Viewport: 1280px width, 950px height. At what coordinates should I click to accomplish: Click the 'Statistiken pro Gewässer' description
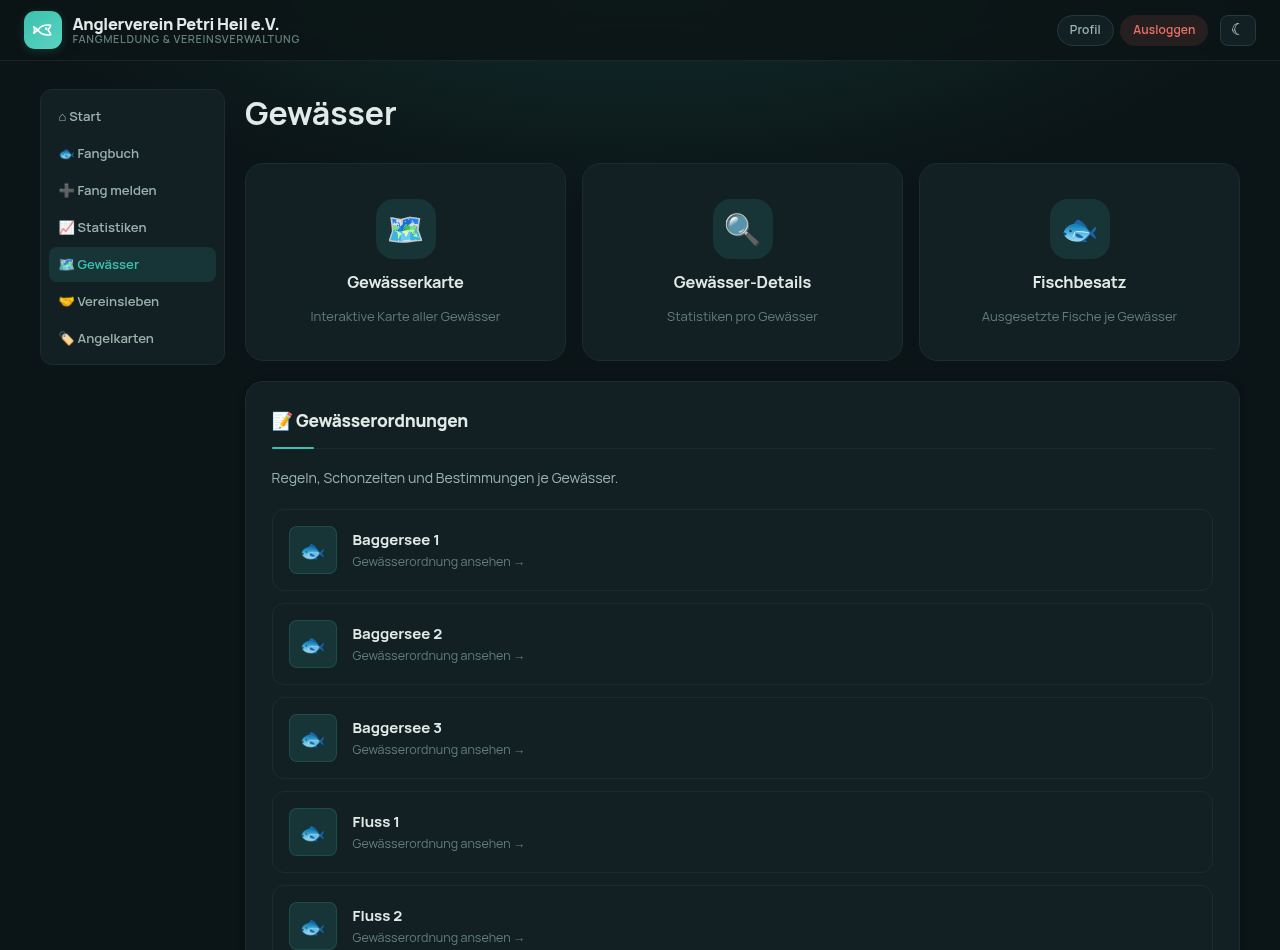[742, 317]
